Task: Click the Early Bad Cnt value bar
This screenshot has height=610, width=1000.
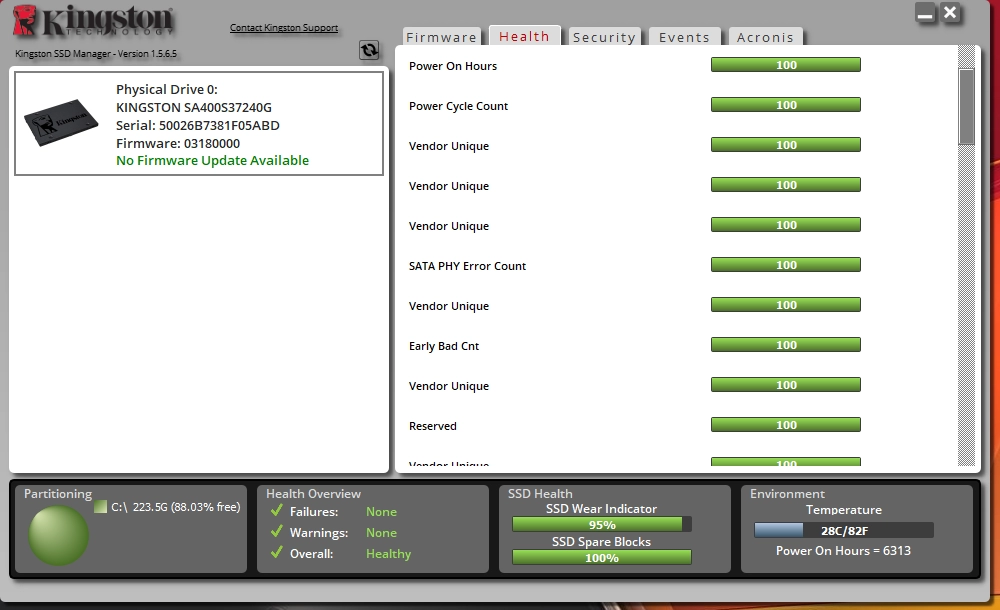Action: [x=786, y=345]
